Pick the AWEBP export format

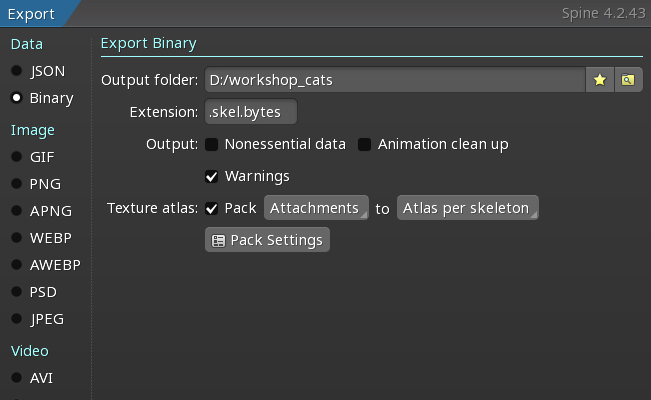click(x=17, y=265)
